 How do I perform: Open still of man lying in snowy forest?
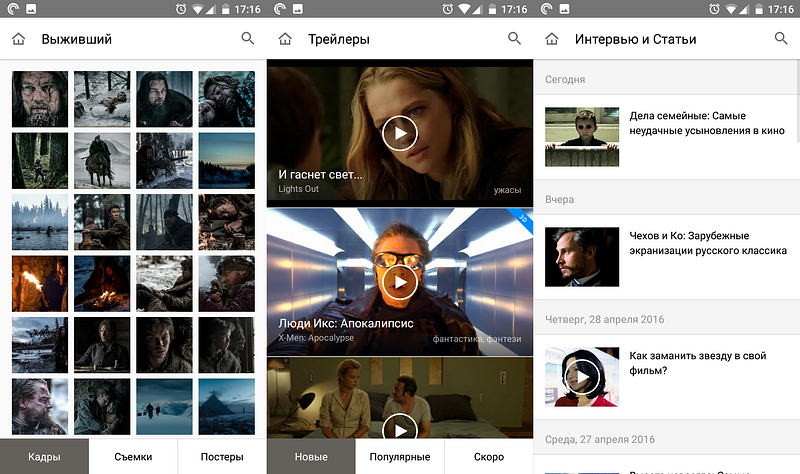(x=102, y=99)
